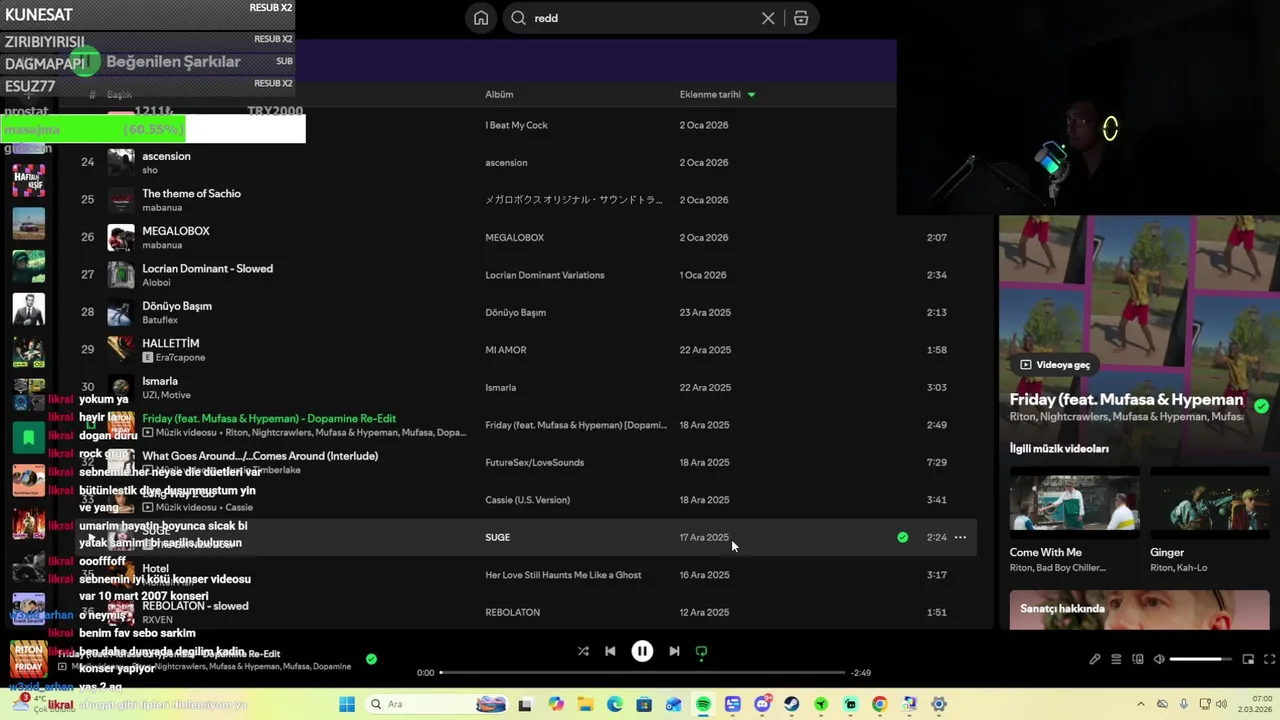Click cover art of 'Locrian Dominant - Slowed'

[121, 275]
